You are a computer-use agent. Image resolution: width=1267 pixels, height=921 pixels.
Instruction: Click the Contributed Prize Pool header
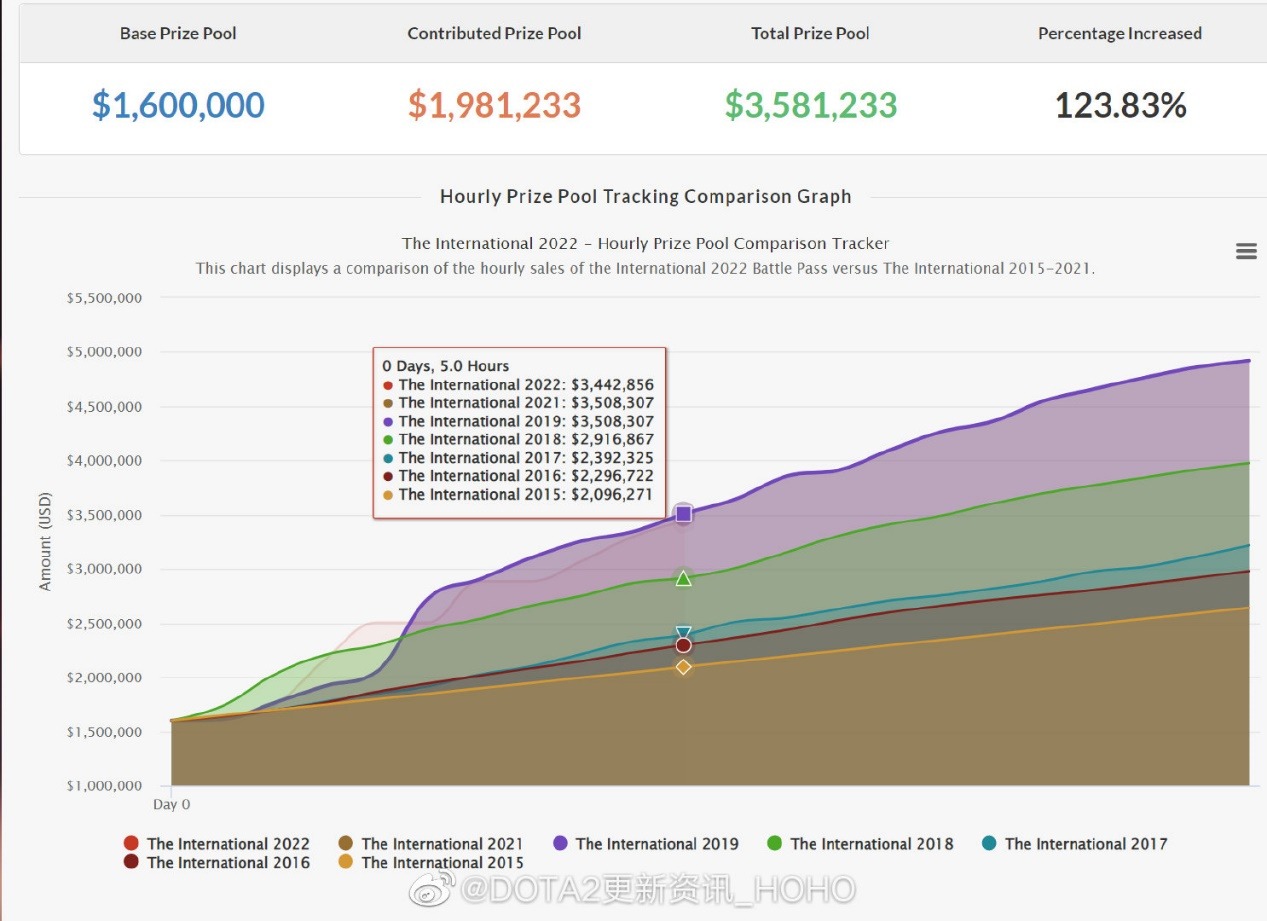click(494, 33)
